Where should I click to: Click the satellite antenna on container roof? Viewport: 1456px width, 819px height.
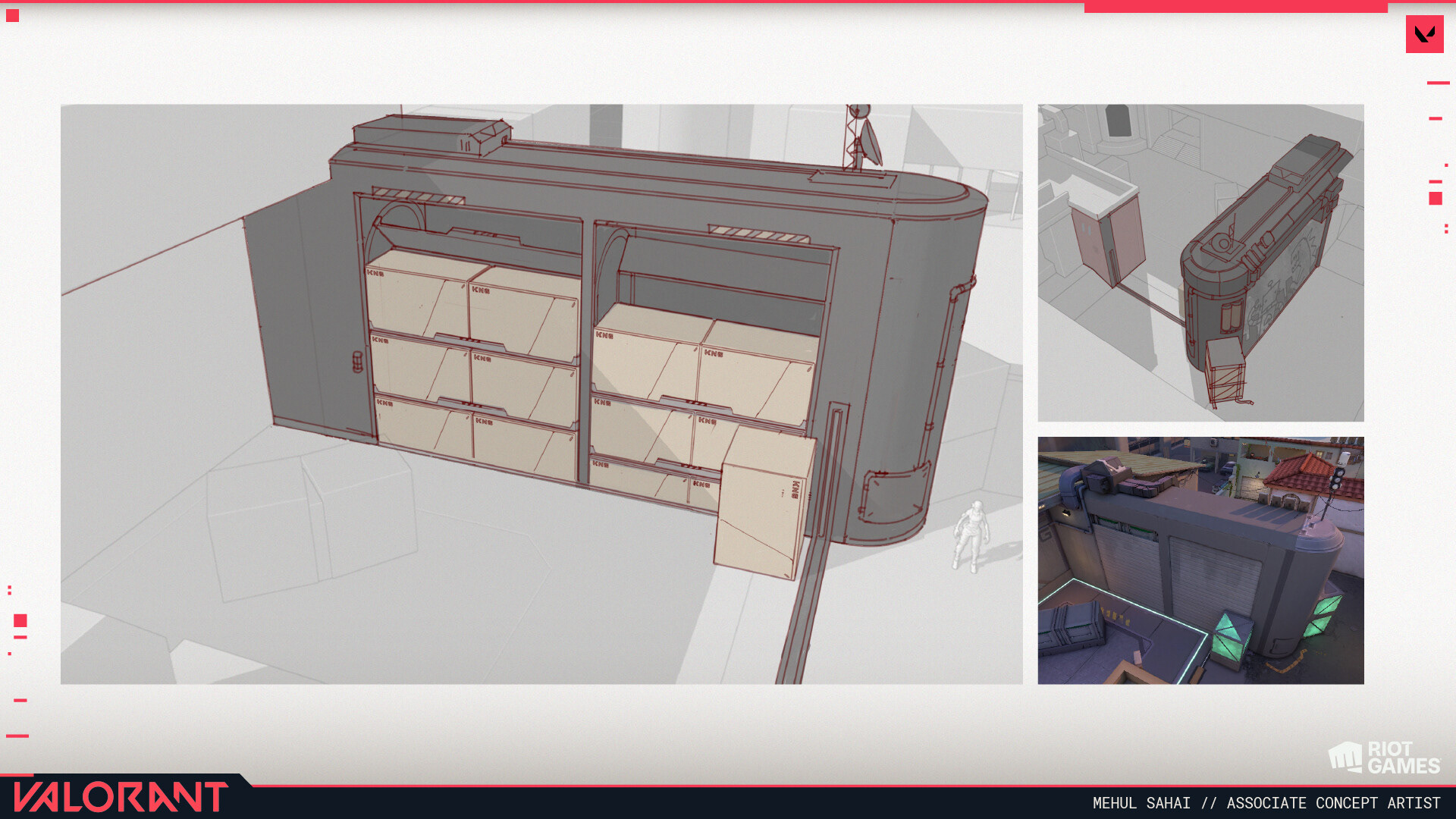coord(863,137)
